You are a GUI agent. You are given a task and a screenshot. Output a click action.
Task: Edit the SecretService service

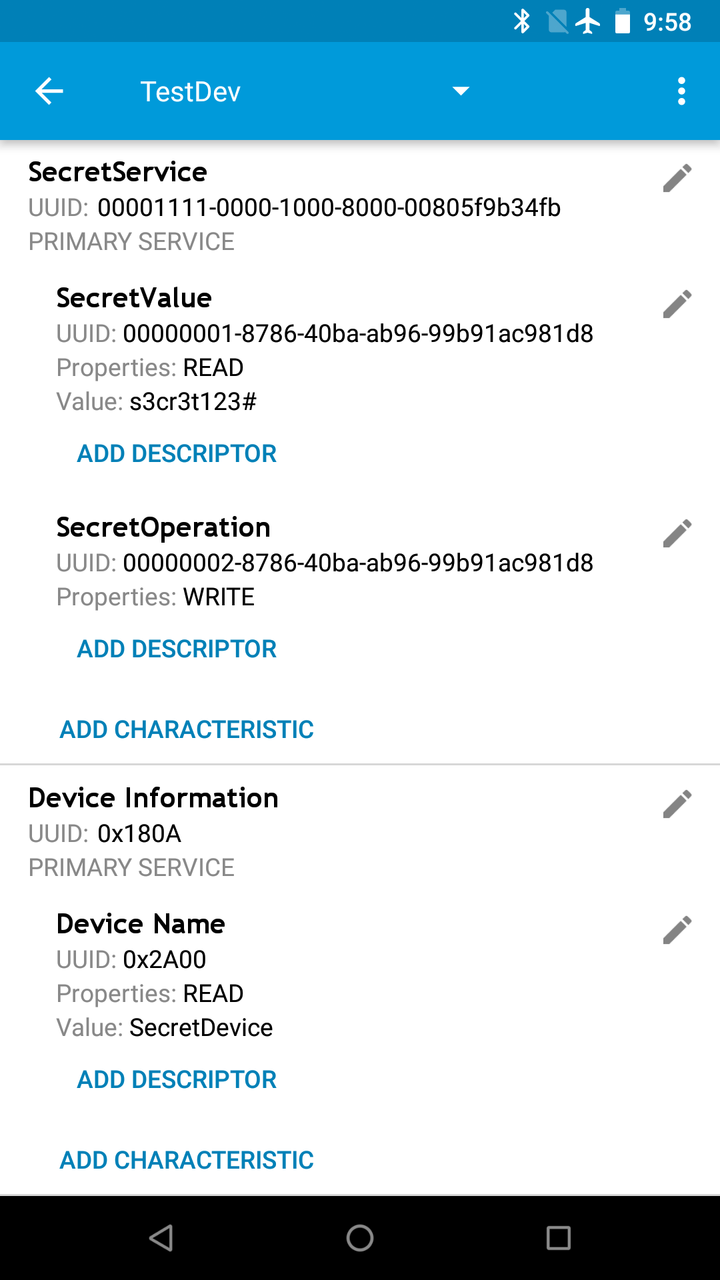tap(677, 179)
